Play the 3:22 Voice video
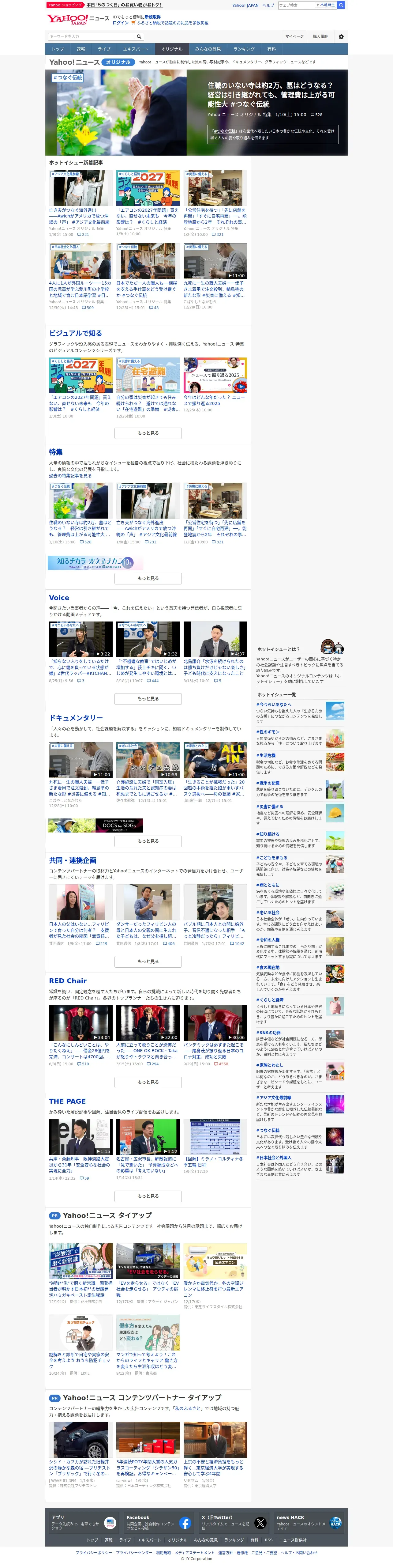The width and height of the screenshot is (393, 1568). click(x=81, y=639)
